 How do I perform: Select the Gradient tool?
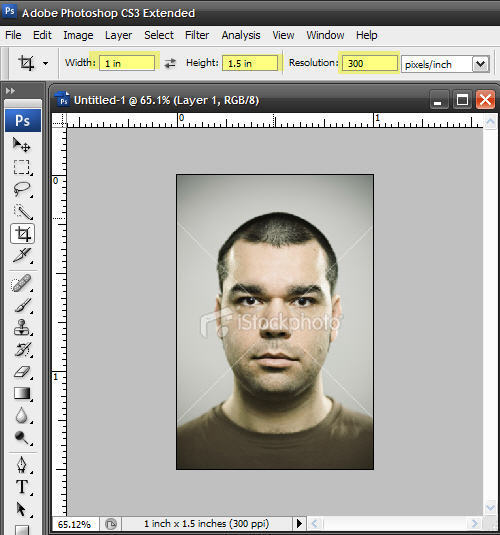(23, 393)
